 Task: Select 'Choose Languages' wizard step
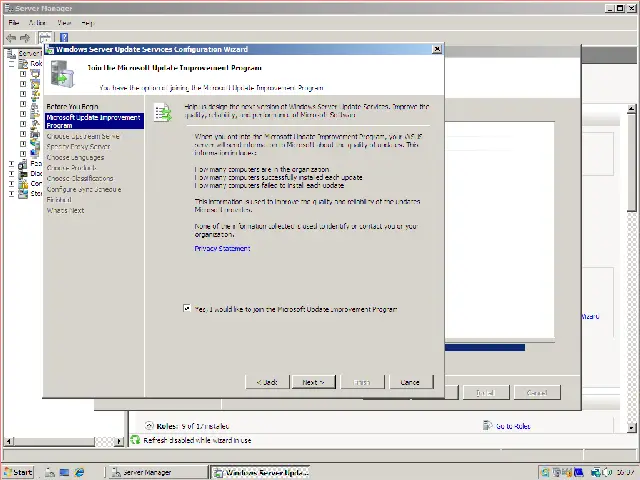pyautogui.click(x=75, y=157)
